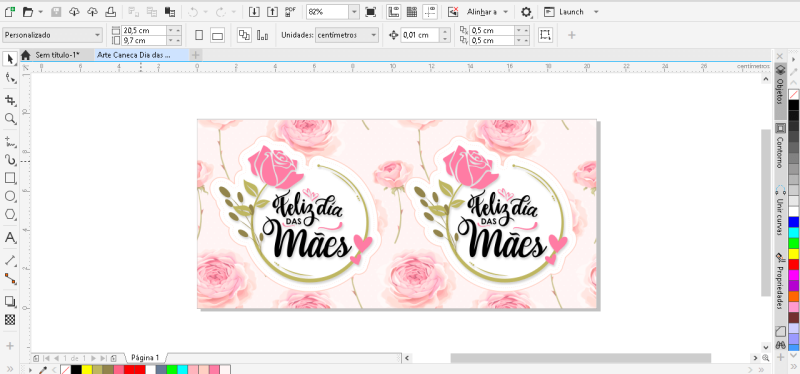Set landscape page orientation
Image resolution: width=800 pixels, height=374 pixels.
point(217,35)
